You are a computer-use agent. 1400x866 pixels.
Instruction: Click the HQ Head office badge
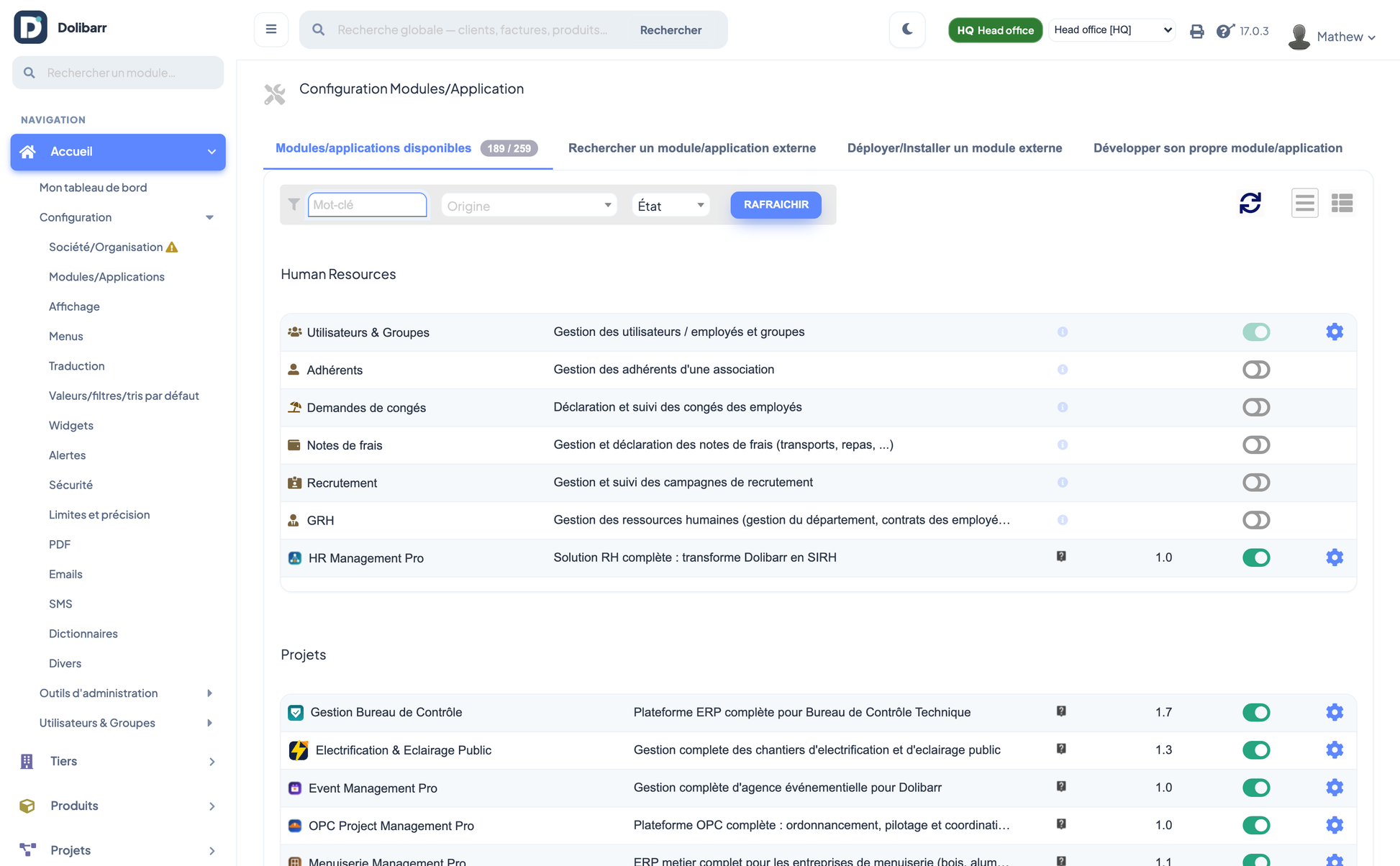995,30
